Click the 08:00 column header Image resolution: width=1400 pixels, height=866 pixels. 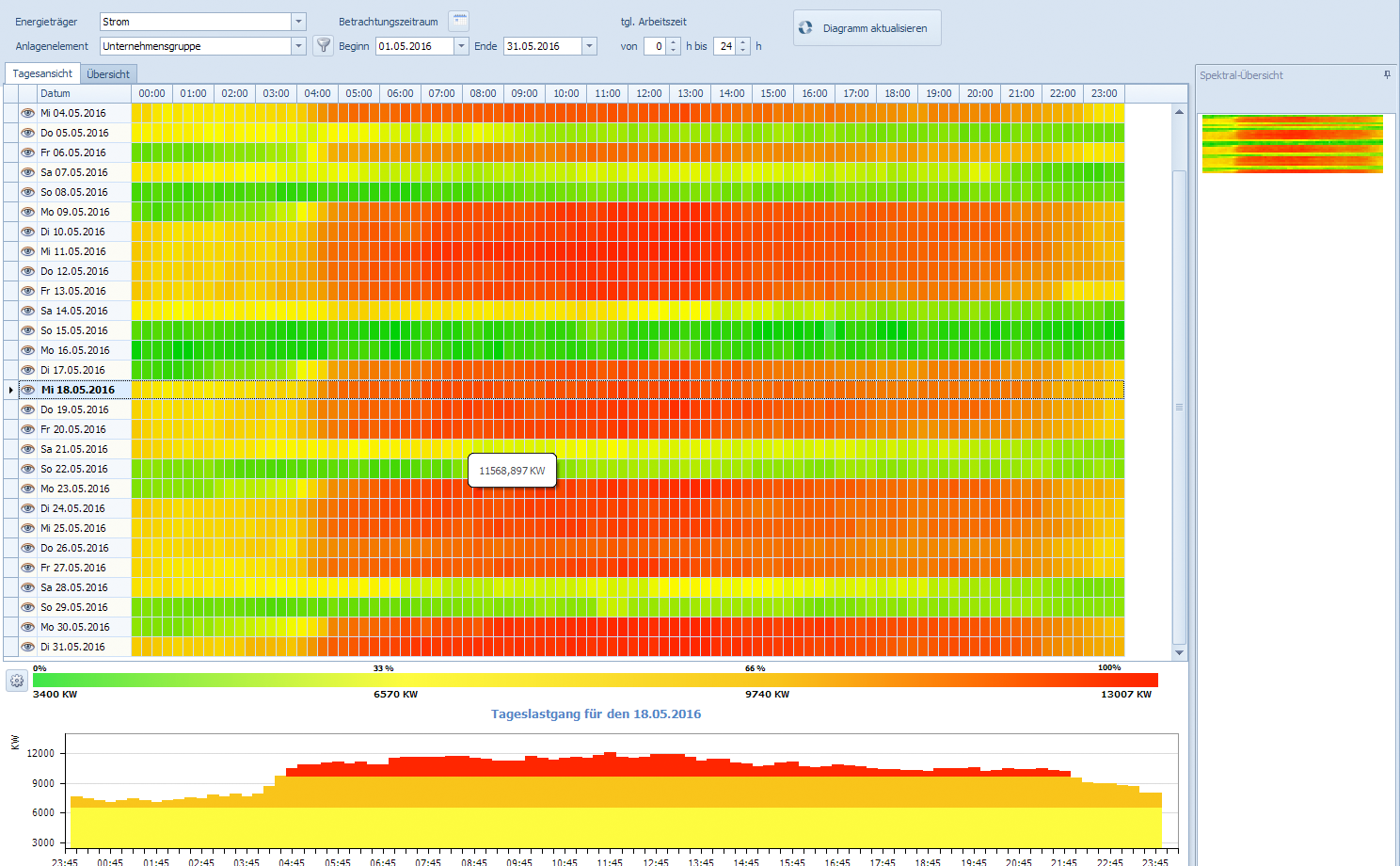(483, 93)
